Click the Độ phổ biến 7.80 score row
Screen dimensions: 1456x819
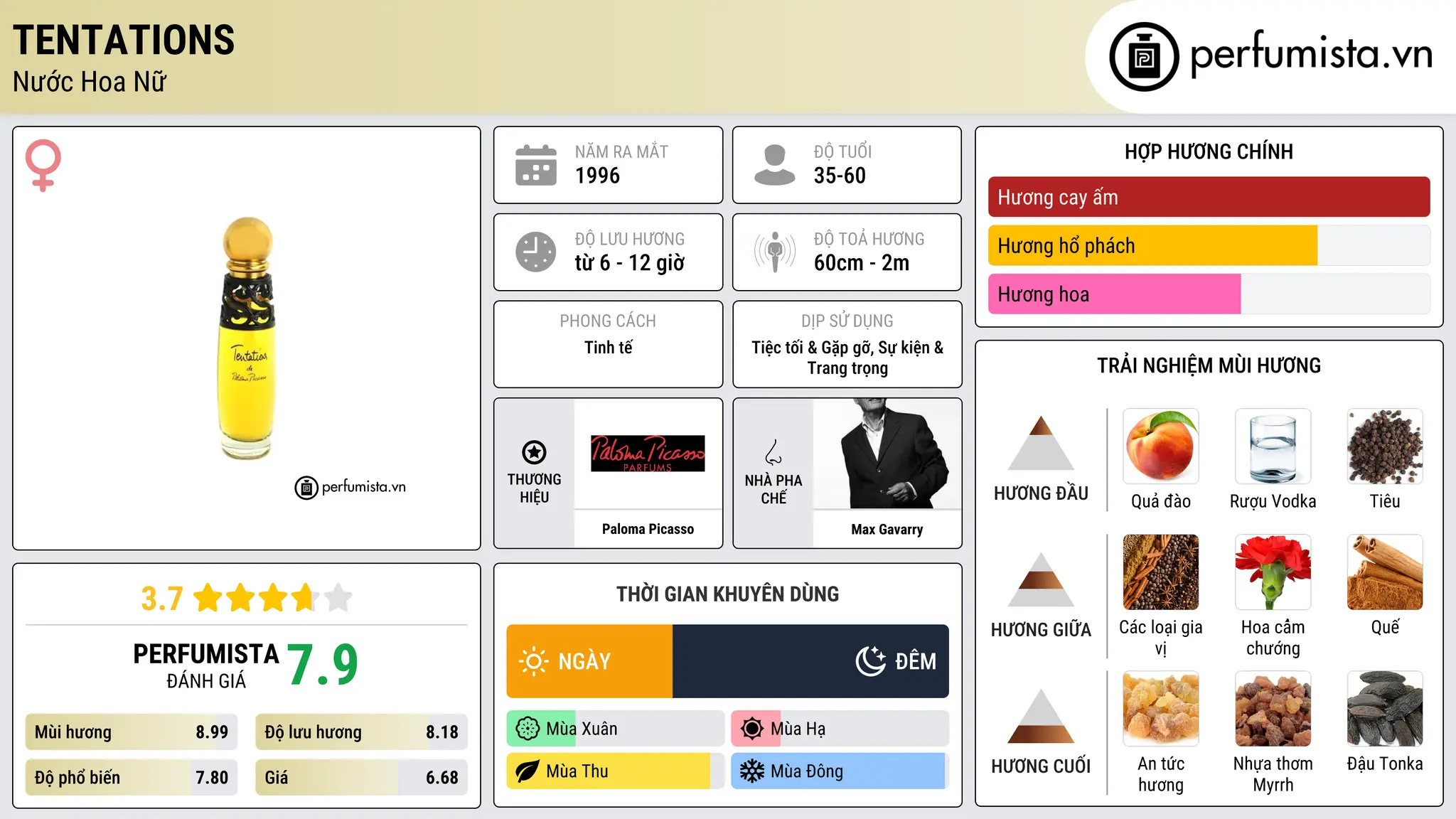[x=132, y=777]
